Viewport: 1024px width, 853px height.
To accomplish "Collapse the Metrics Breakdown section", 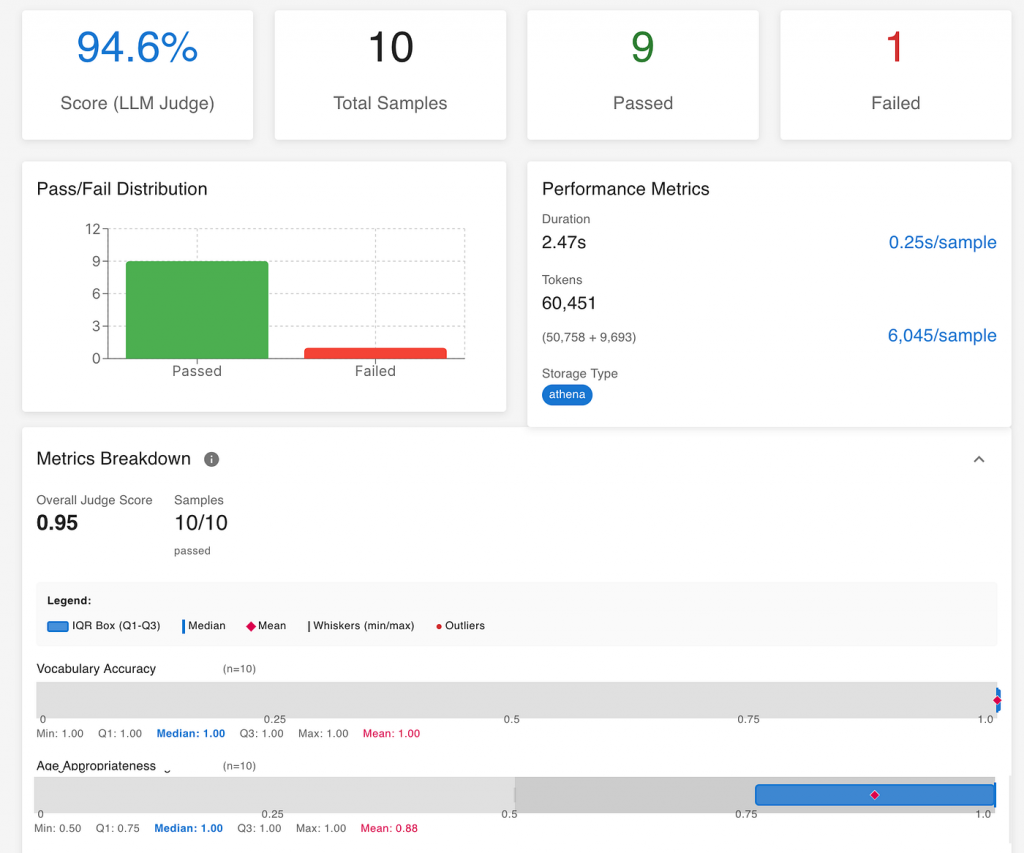I will pyautogui.click(x=979, y=459).
